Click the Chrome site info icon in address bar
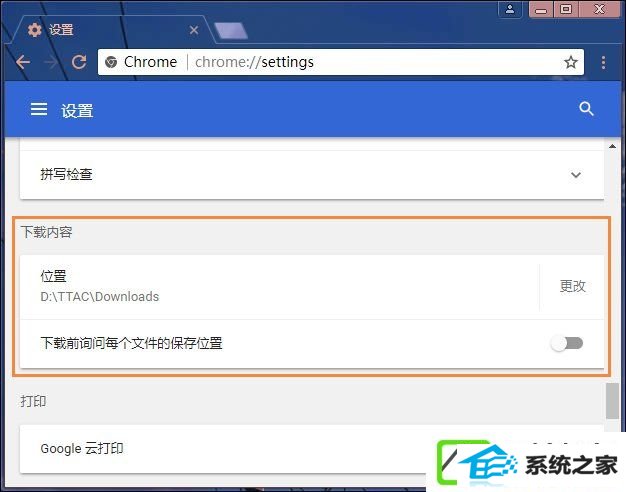 tap(111, 62)
